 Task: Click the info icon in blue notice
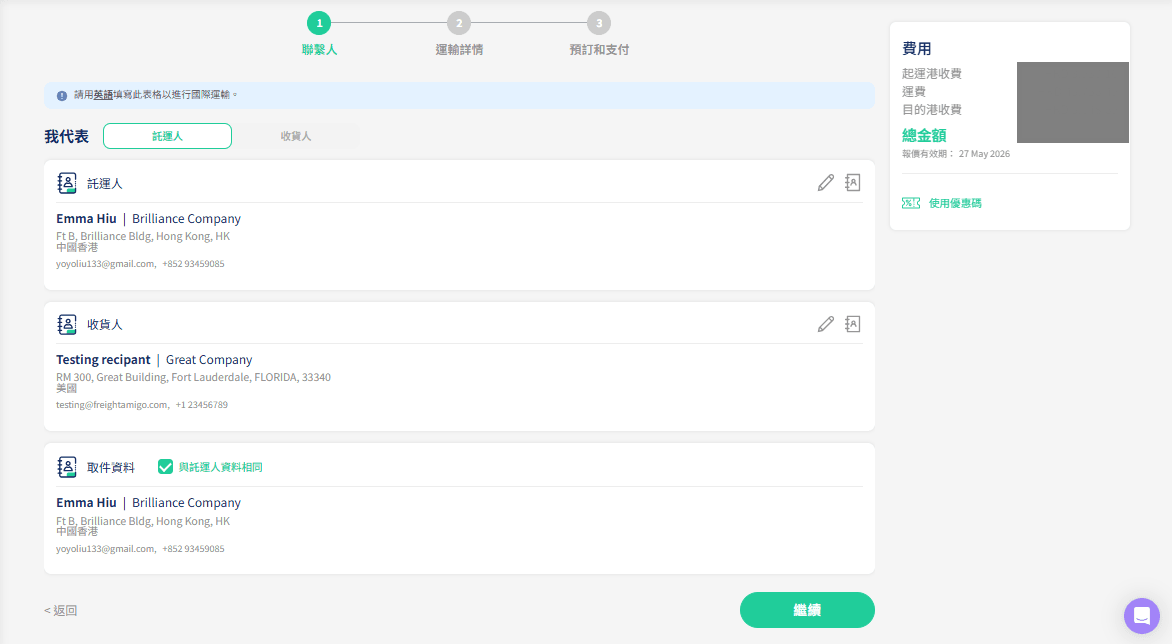[62, 96]
